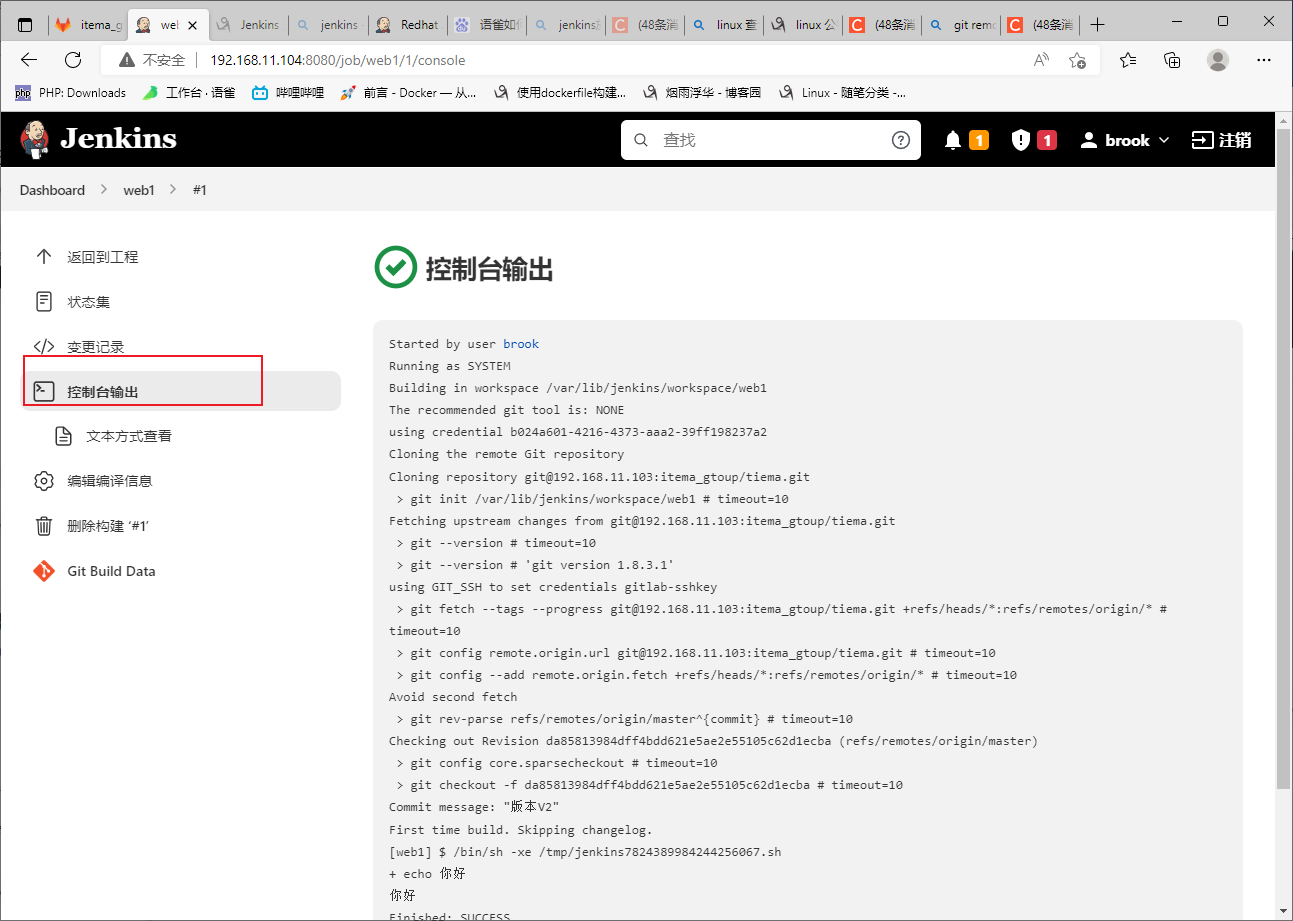Click the tab actions icon at top left
The width and height of the screenshot is (1293, 921).
point(26,24)
